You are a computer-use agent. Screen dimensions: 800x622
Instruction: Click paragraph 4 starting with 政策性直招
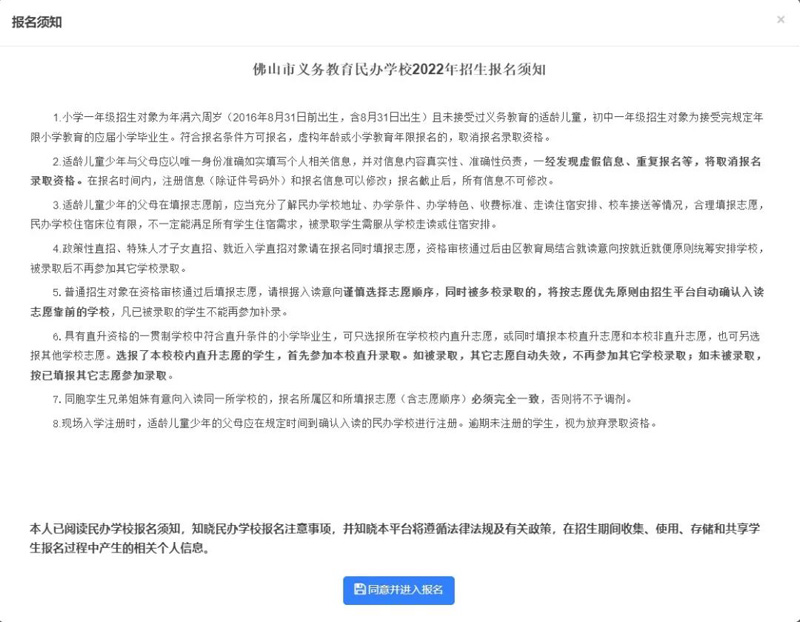[400, 257]
